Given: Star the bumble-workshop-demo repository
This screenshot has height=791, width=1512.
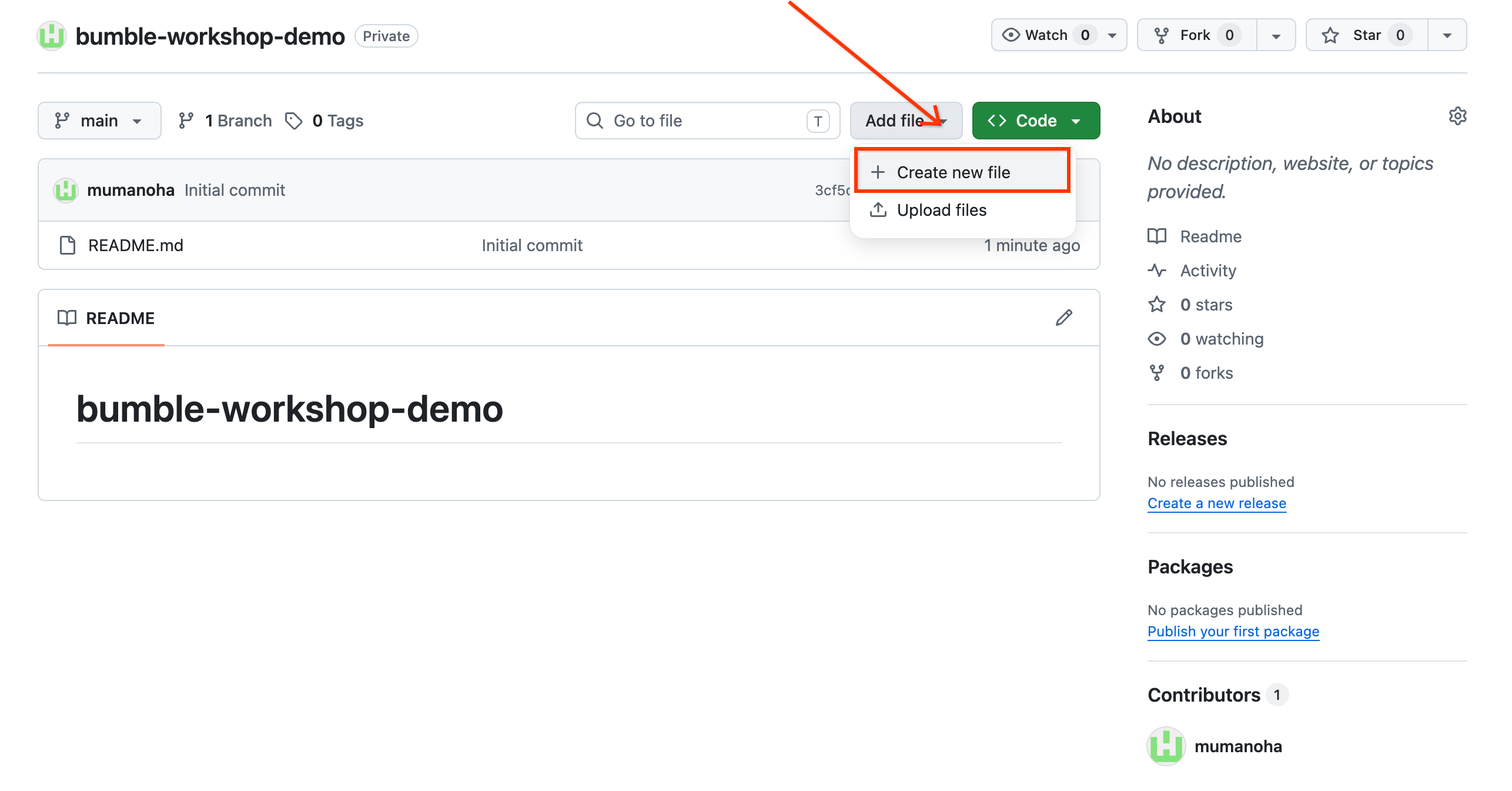Looking at the screenshot, I should point(1367,35).
